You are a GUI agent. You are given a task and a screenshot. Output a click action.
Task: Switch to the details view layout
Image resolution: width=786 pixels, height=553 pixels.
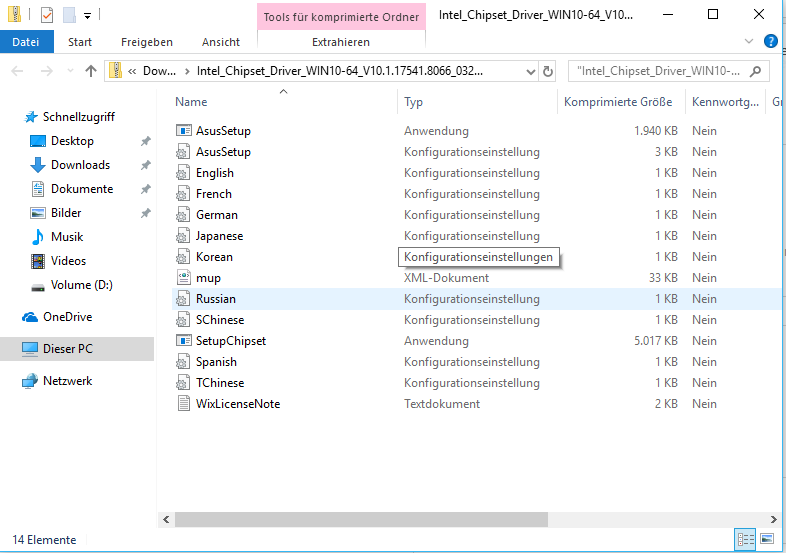pyautogui.click(x=745, y=539)
